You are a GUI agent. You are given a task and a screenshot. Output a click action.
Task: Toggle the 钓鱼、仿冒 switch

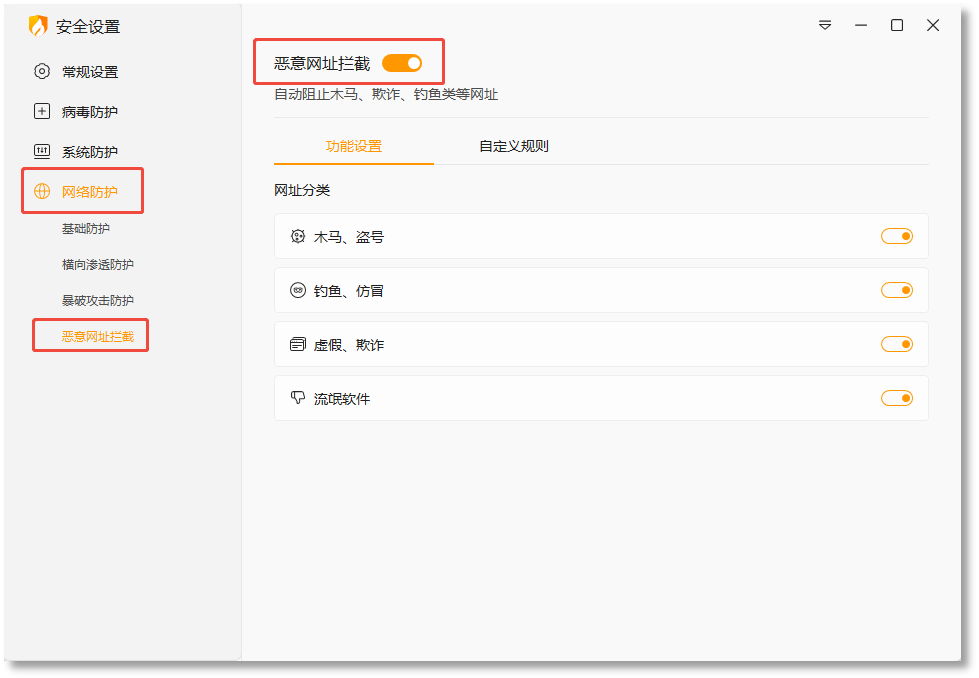coord(897,290)
